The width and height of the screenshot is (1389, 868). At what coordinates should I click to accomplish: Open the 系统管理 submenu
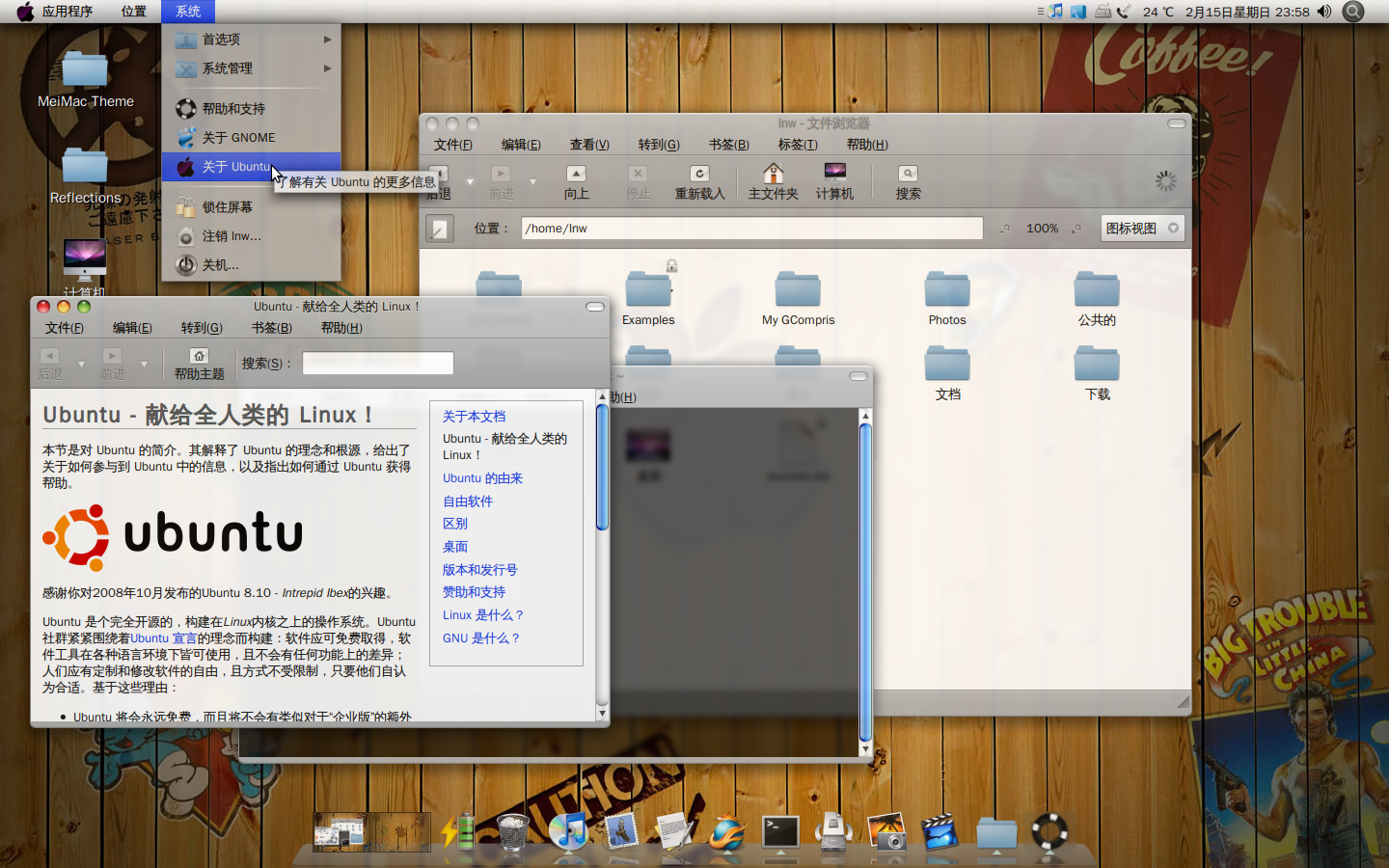[252, 68]
